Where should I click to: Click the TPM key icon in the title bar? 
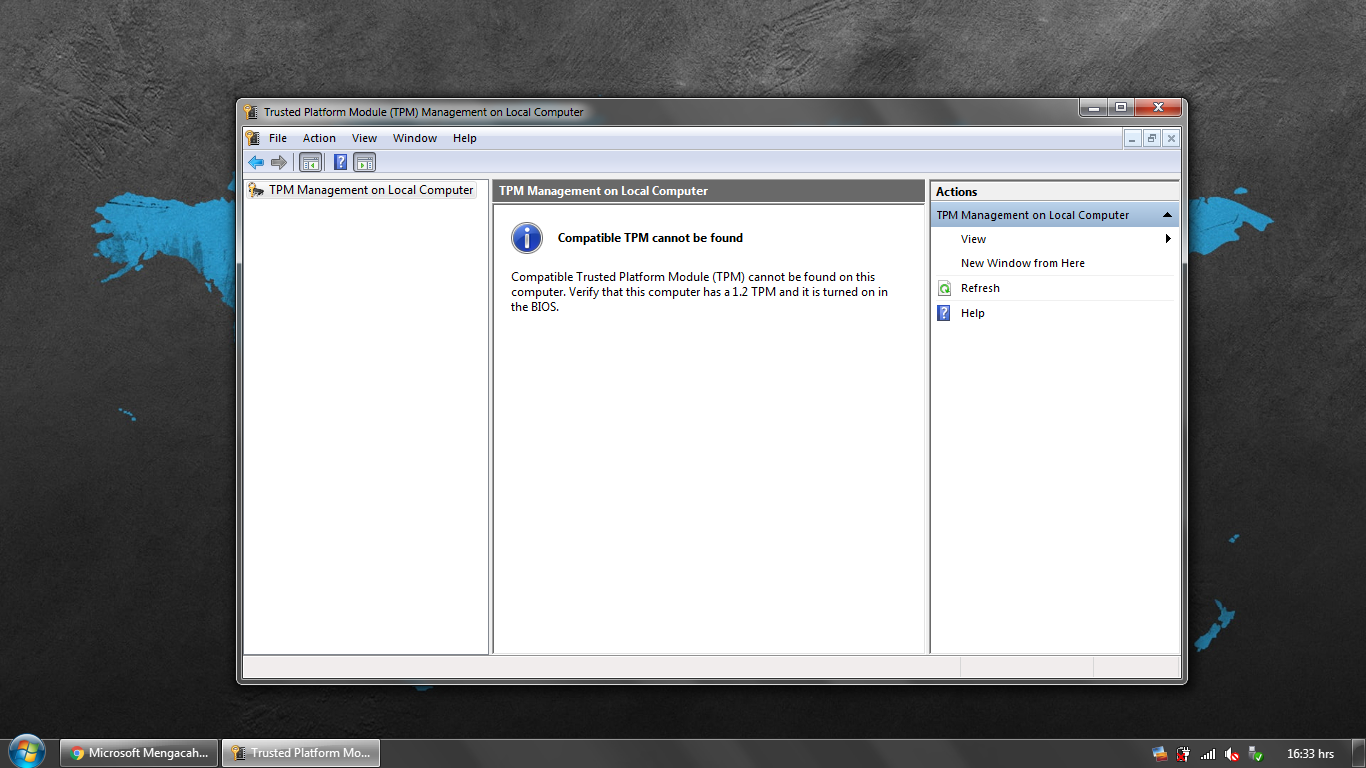251,112
